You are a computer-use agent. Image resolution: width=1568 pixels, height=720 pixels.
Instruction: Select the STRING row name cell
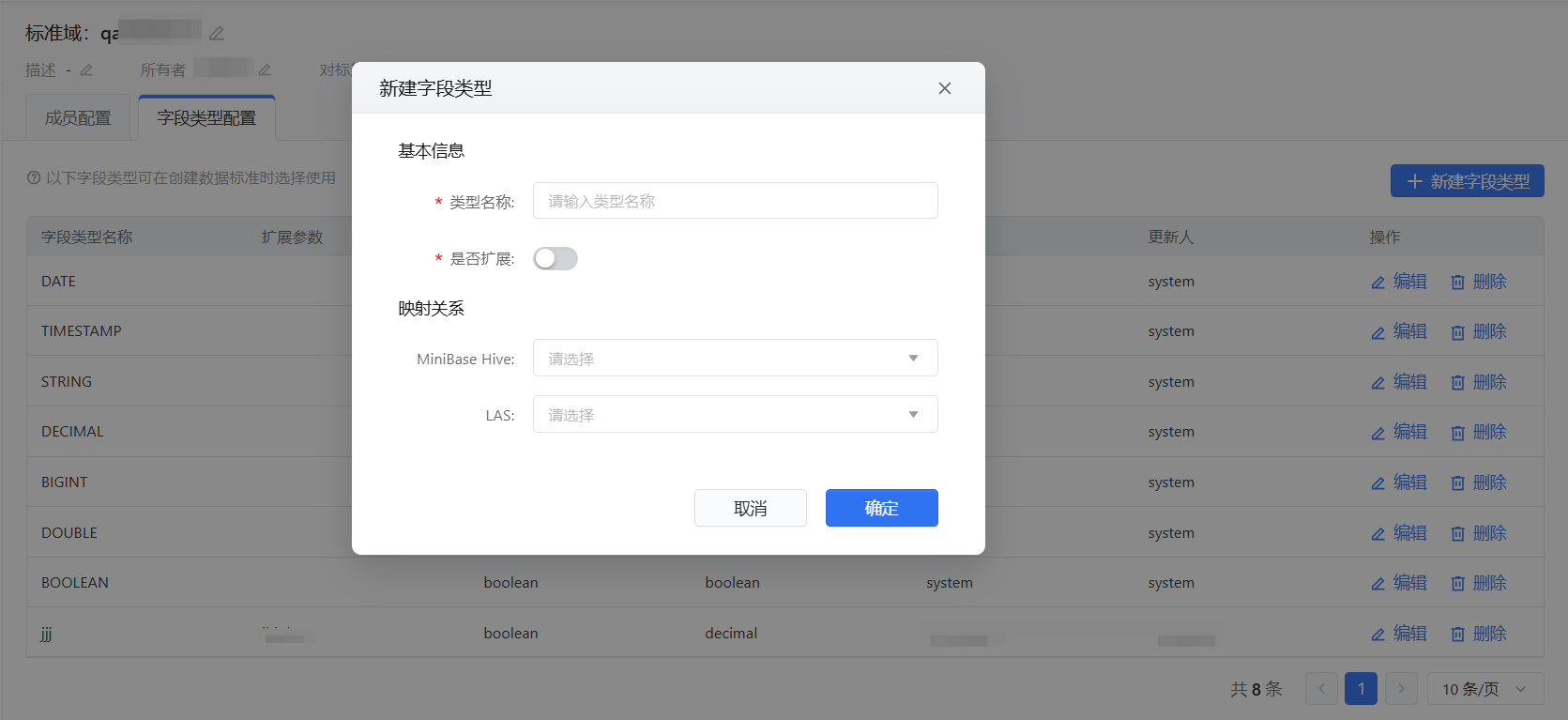click(67, 382)
